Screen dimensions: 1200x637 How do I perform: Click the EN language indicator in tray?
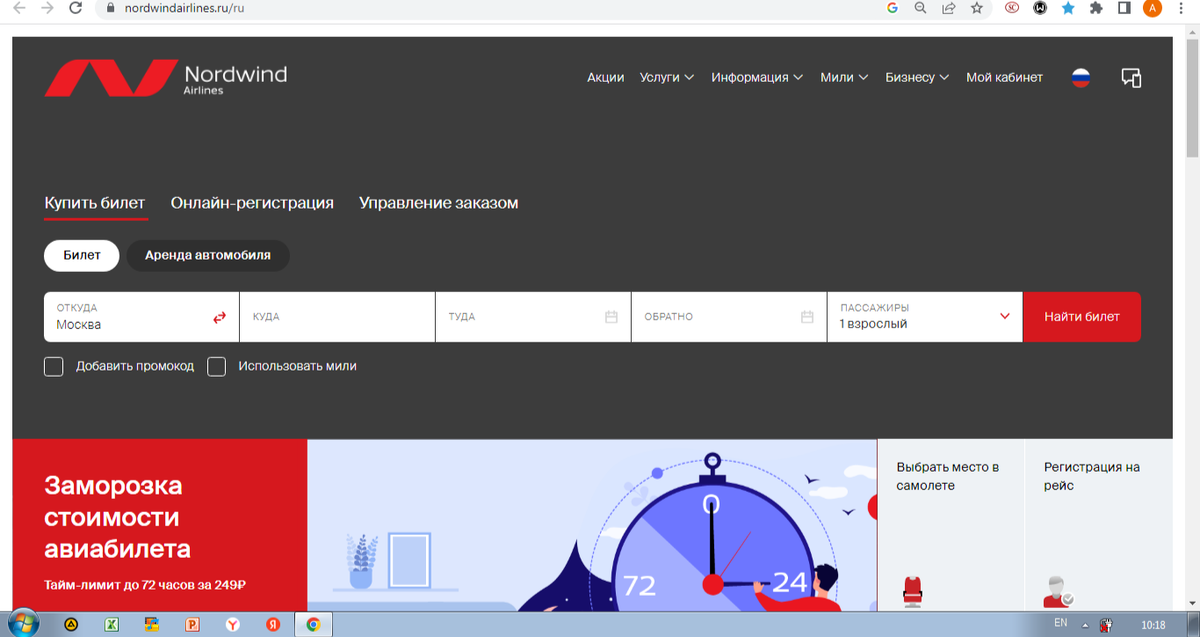point(1061,622)
